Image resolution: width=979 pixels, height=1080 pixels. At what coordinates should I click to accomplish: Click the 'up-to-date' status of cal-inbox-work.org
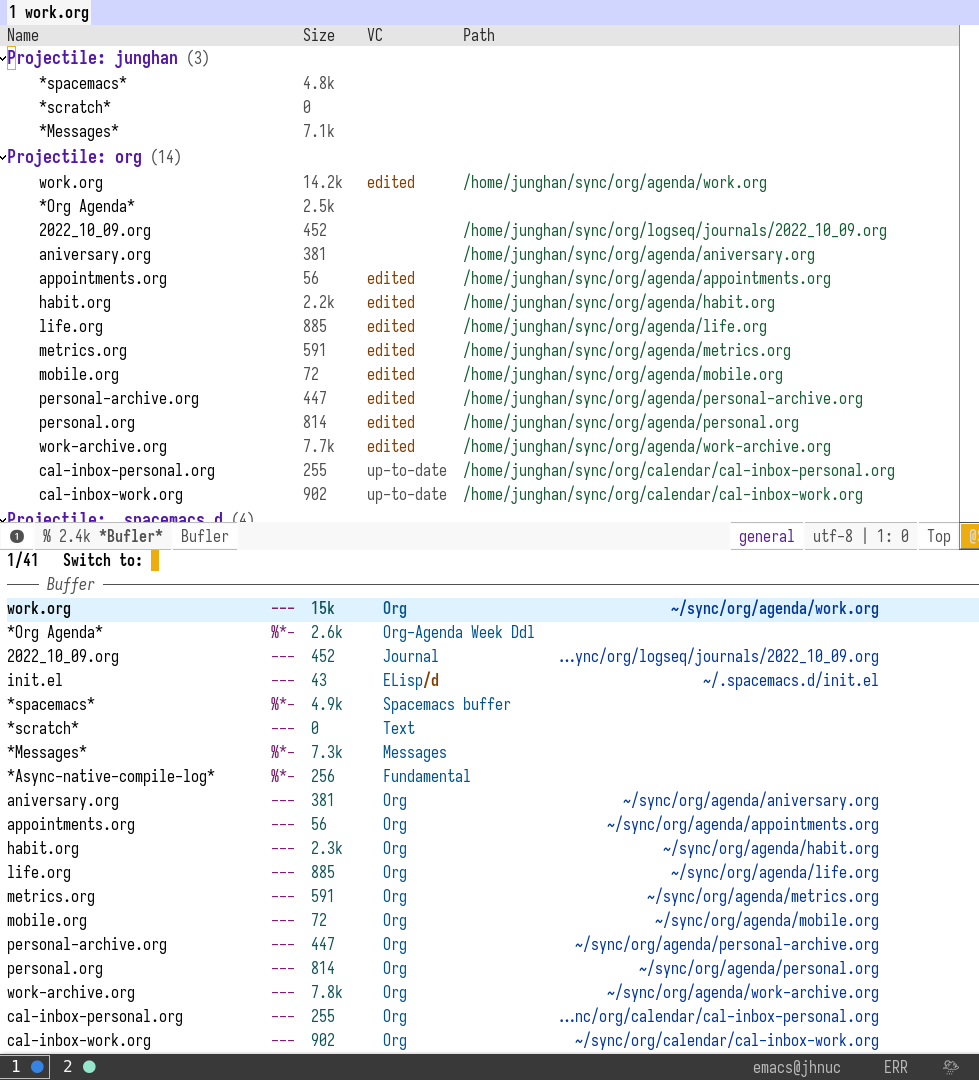[406, 495]
